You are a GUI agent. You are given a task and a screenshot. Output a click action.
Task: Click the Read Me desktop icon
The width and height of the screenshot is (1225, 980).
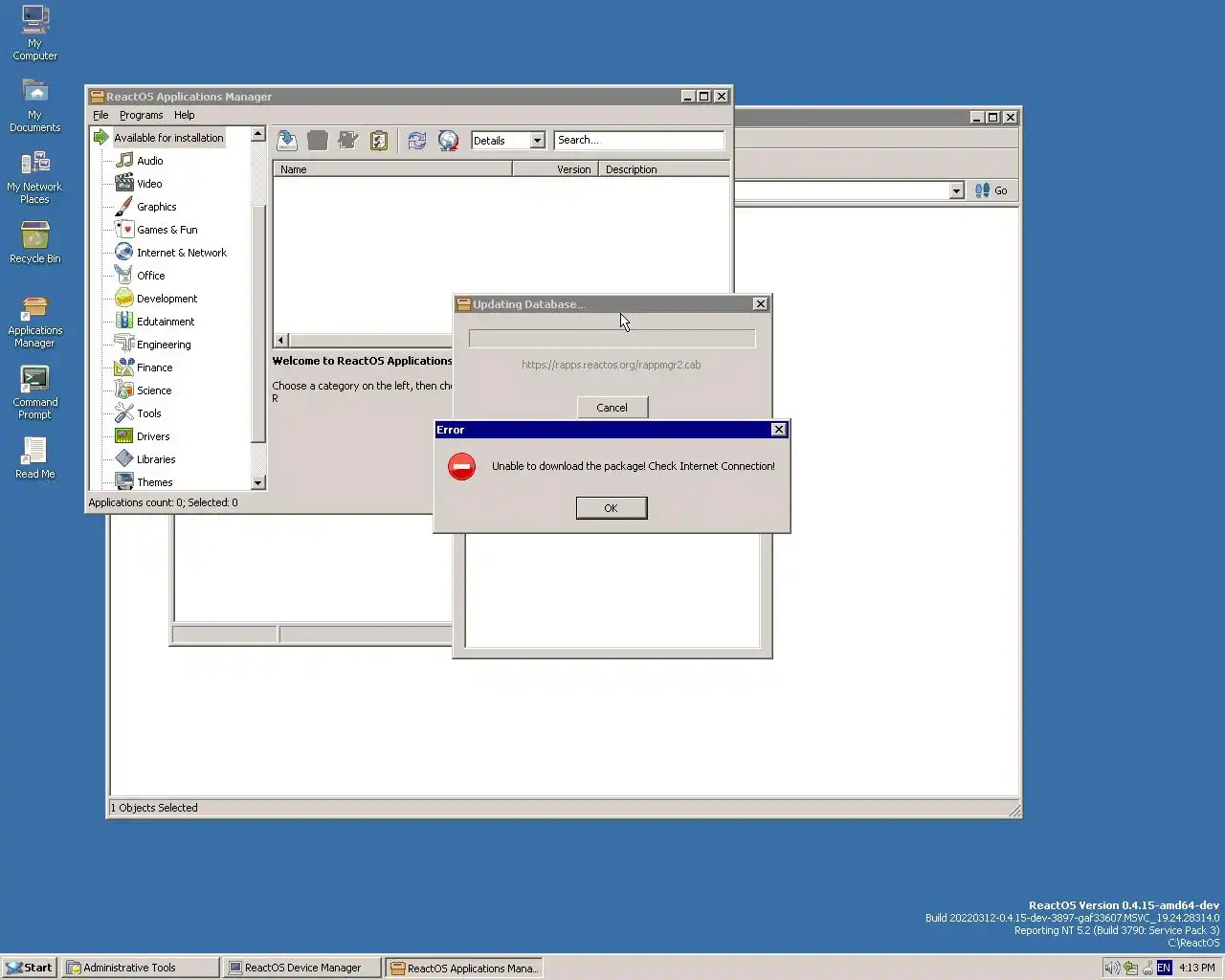click(x=34, y=457)
